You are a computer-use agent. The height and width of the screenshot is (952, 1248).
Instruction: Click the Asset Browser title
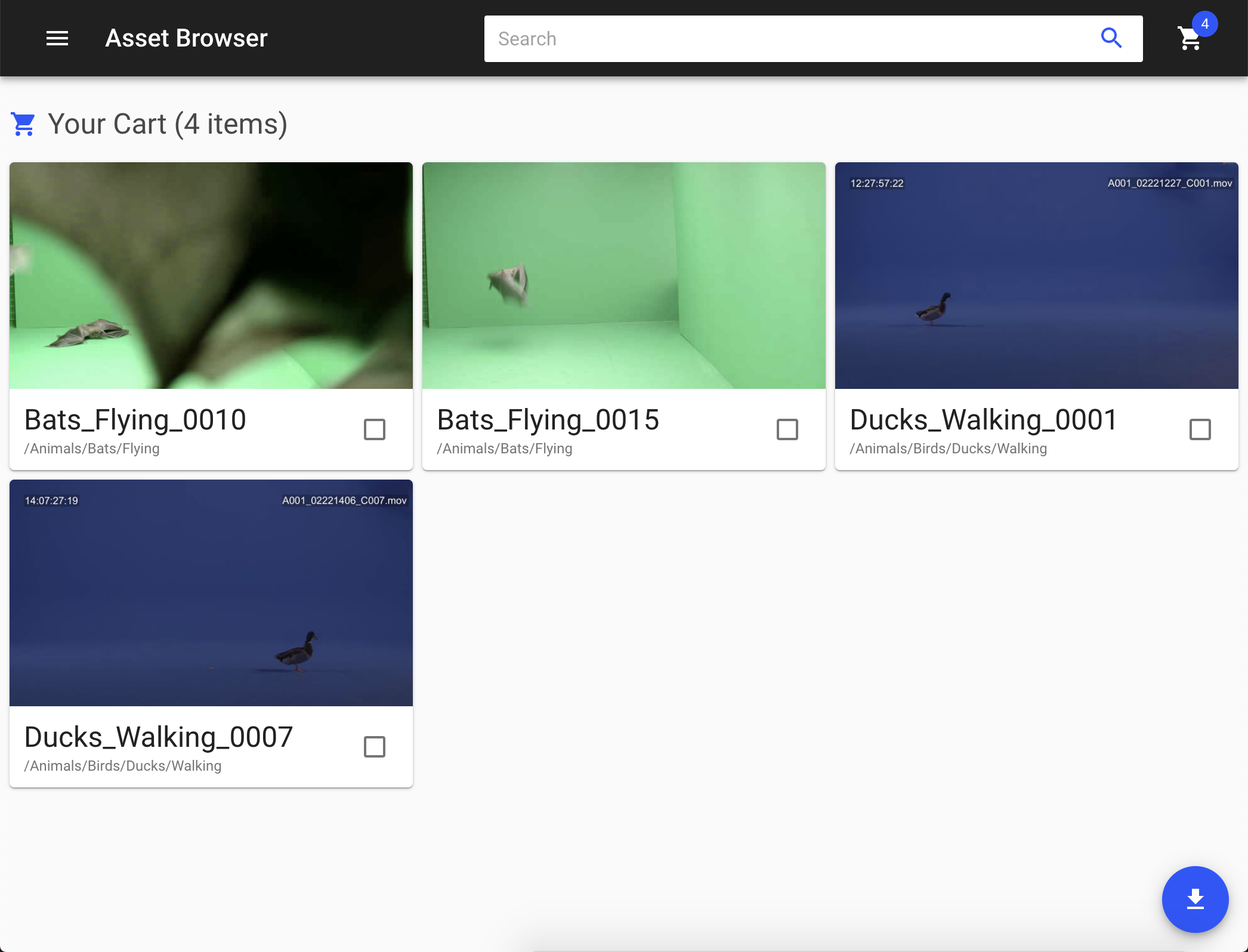click(186, 38)
